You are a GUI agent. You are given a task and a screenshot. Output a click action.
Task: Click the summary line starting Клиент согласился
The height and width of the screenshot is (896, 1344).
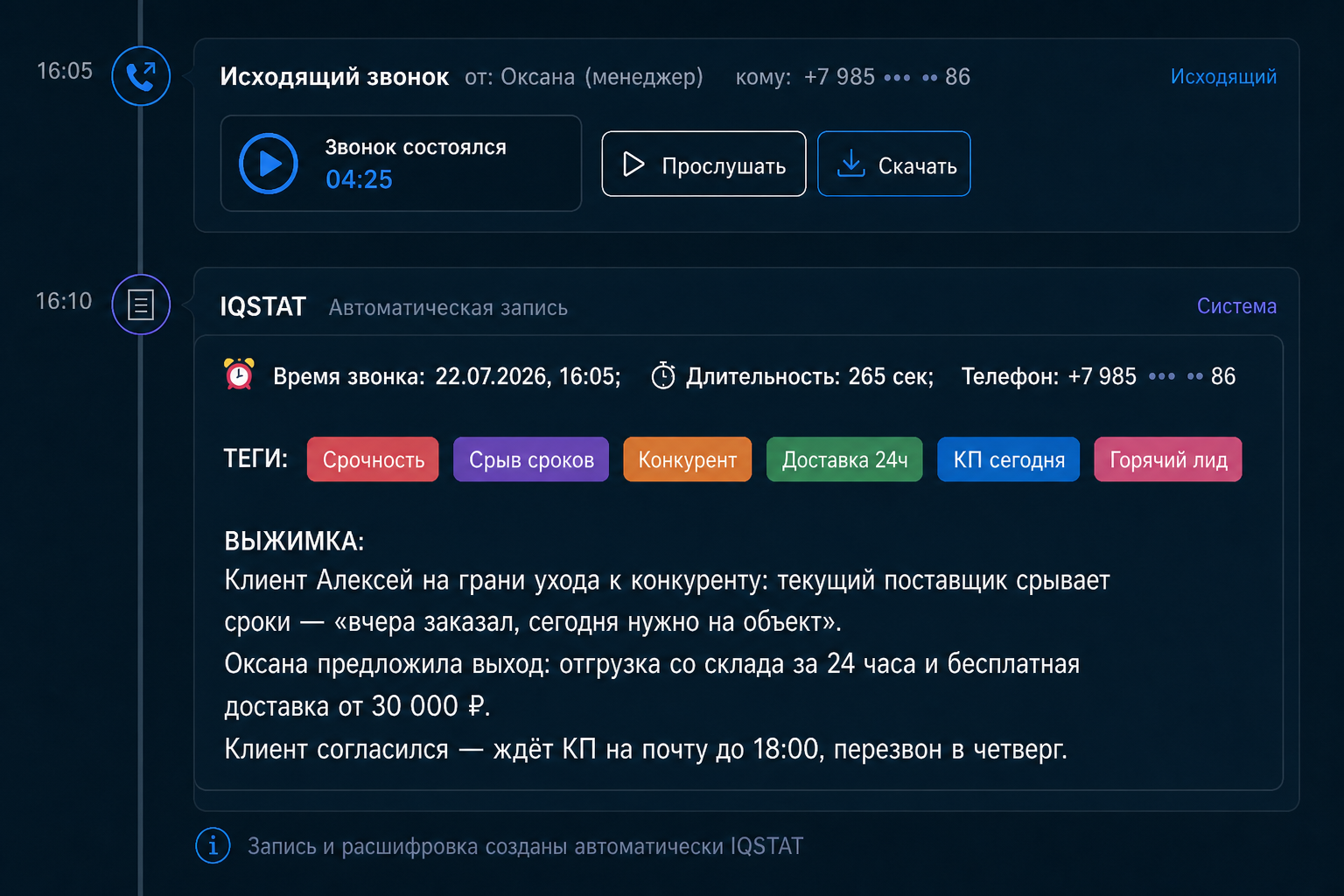click(x=646, y=749)
